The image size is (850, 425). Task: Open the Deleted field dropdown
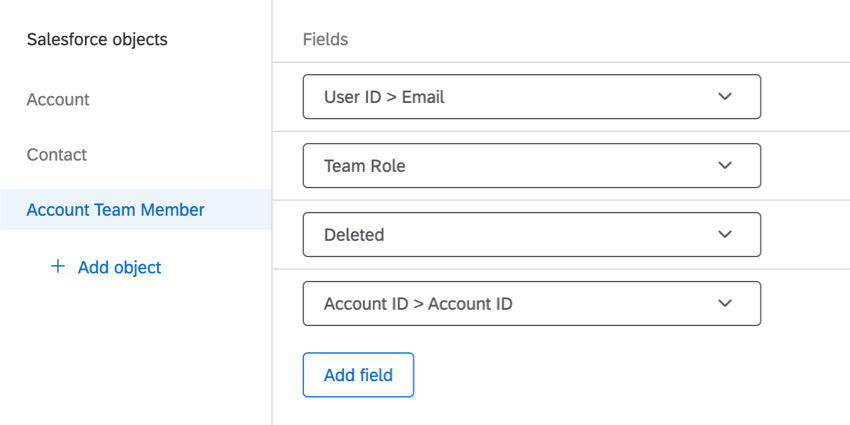point(532,234)
